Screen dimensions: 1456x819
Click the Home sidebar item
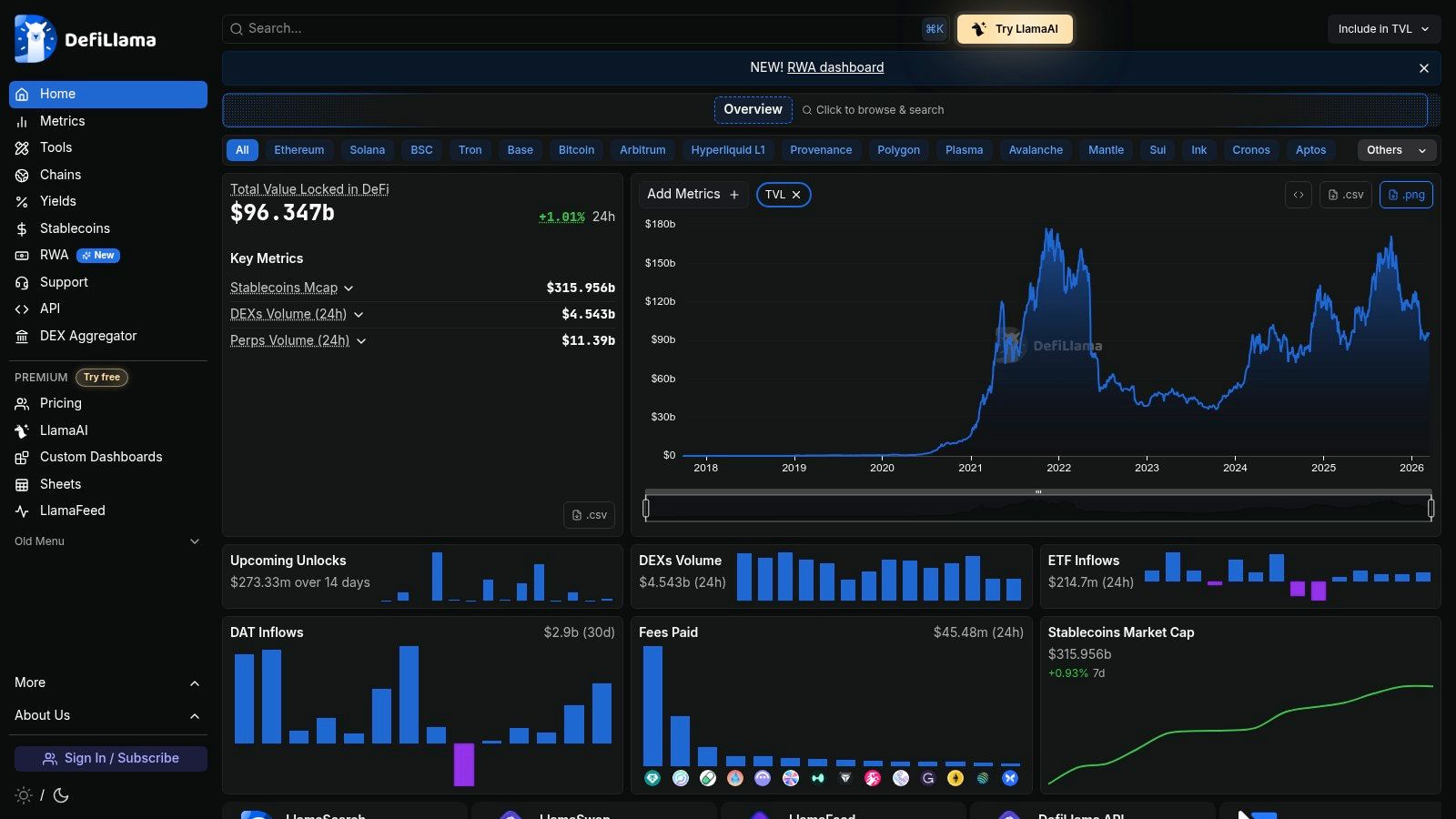tap(108, 94)
